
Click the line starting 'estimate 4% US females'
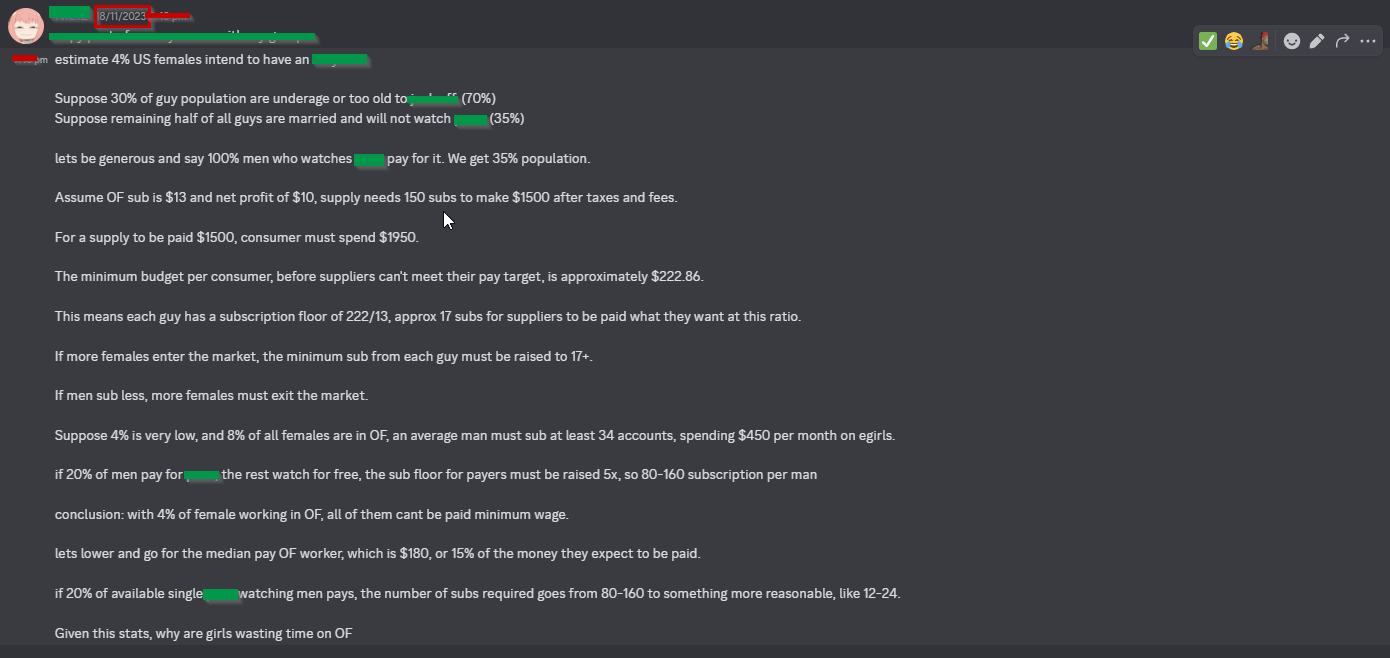[211, 60]
